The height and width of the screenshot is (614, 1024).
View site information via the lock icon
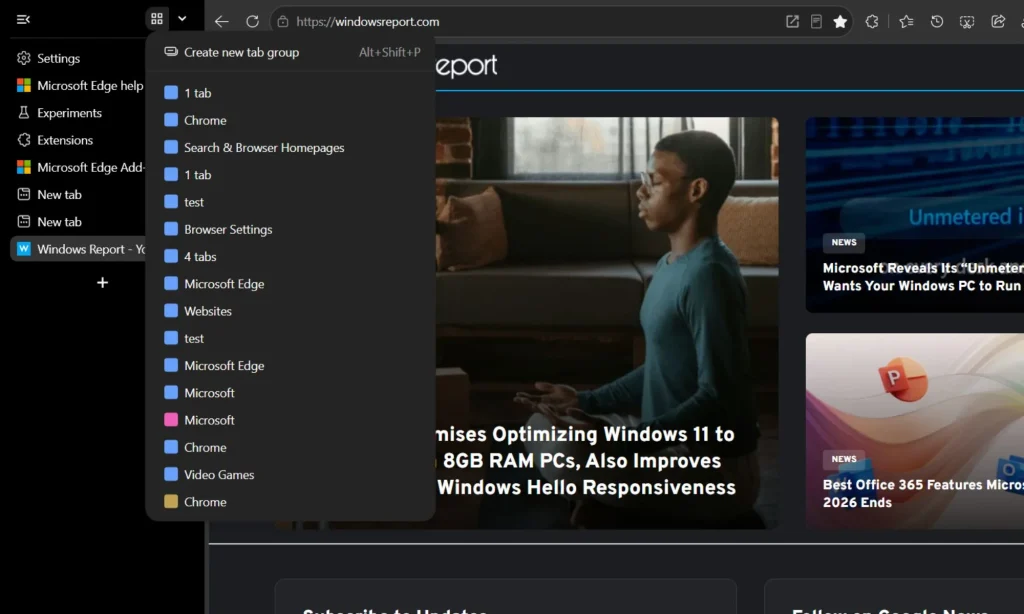click(x=283, y=22)
